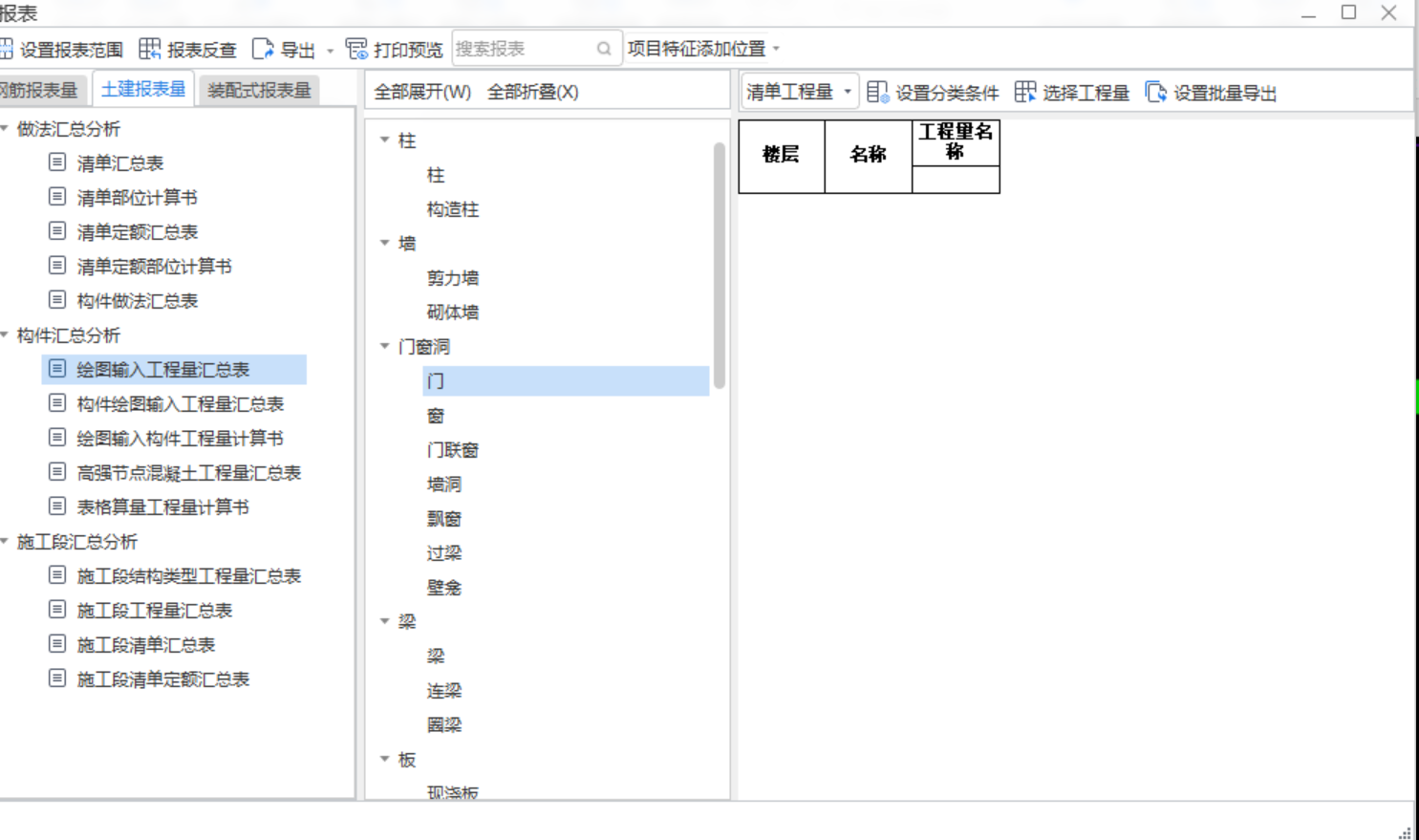This screenshot has width=1419, height=840.
Task: Collapse the 梁 category node
Action: 385,621
